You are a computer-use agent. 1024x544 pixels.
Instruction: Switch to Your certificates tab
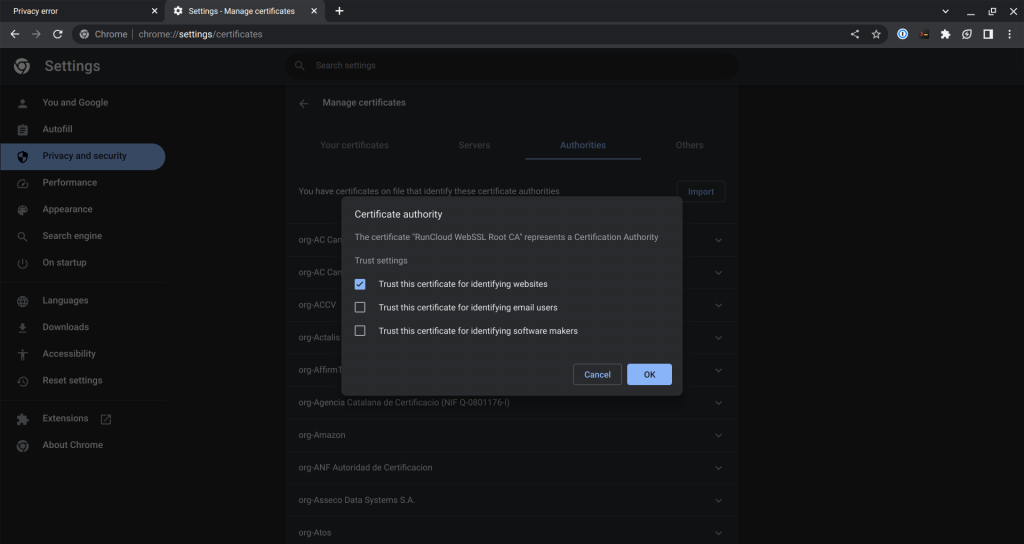354,145
